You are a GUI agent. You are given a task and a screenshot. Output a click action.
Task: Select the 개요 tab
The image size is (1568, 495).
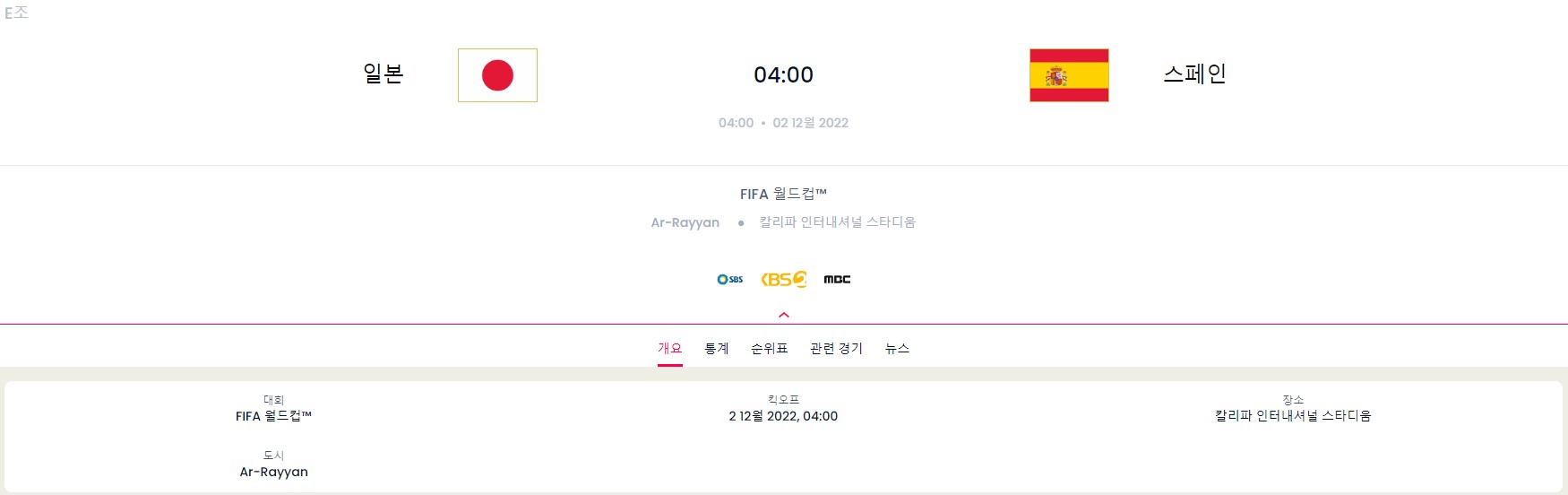pyautogui.click(x=670, y=348)
